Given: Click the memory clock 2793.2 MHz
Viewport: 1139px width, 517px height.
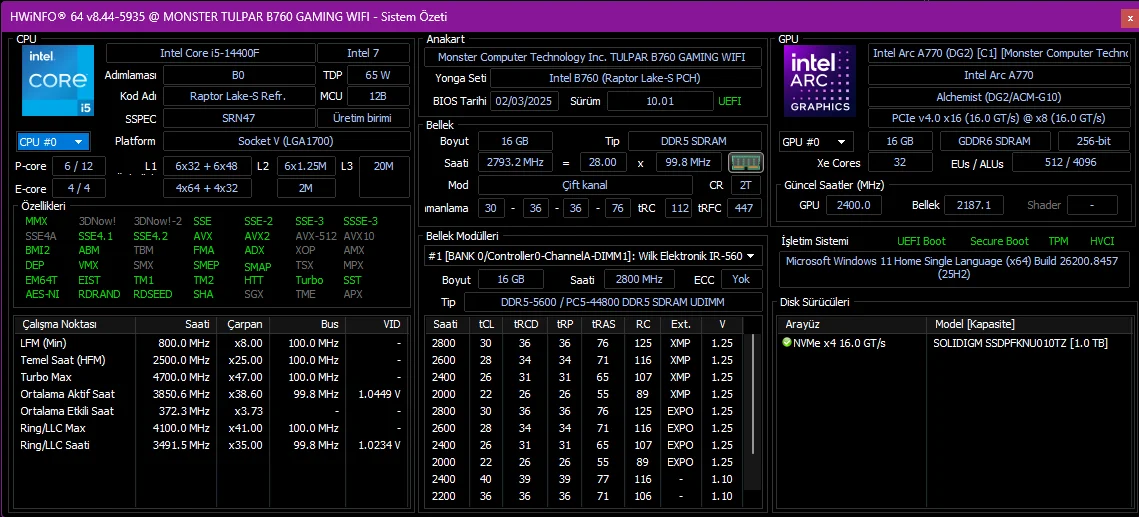Looking at the screenshot, I should pos(515,163).
